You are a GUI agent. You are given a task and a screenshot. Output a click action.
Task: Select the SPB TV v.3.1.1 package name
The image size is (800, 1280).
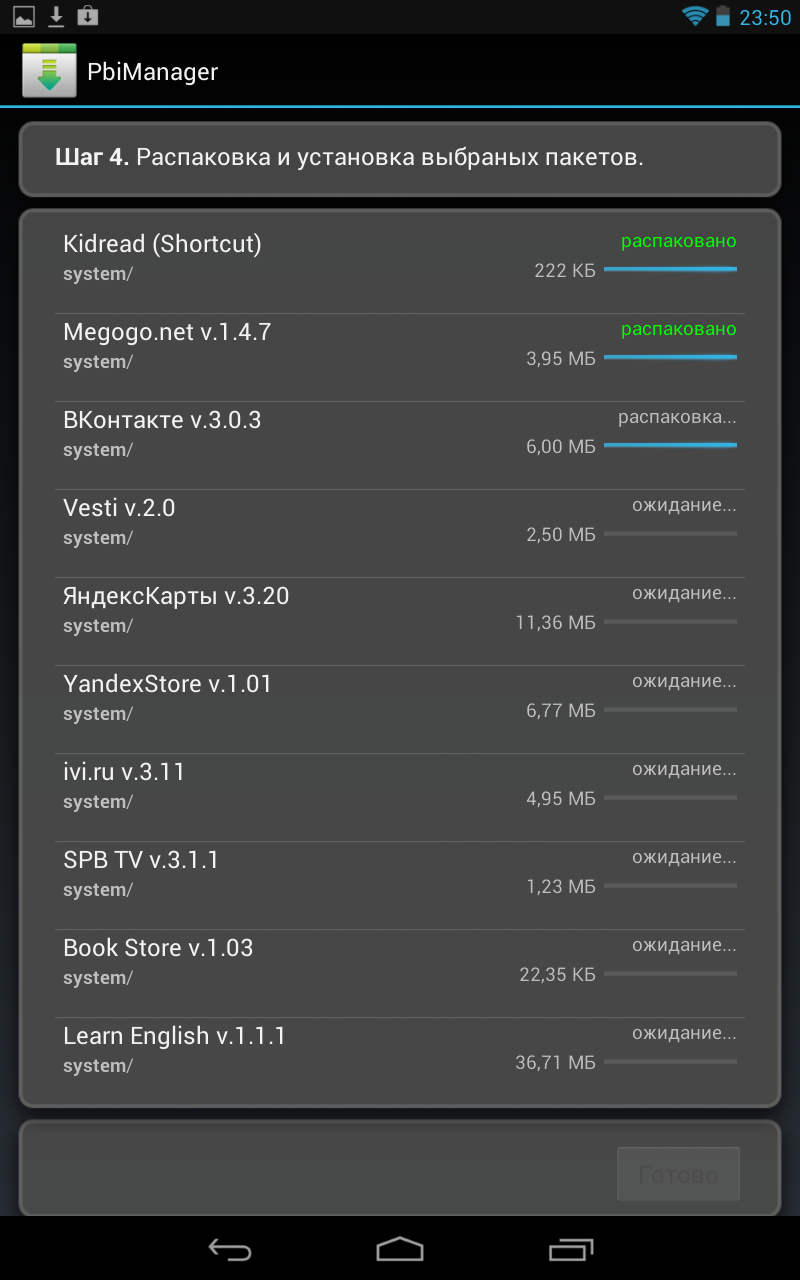[x=141, y=860]
